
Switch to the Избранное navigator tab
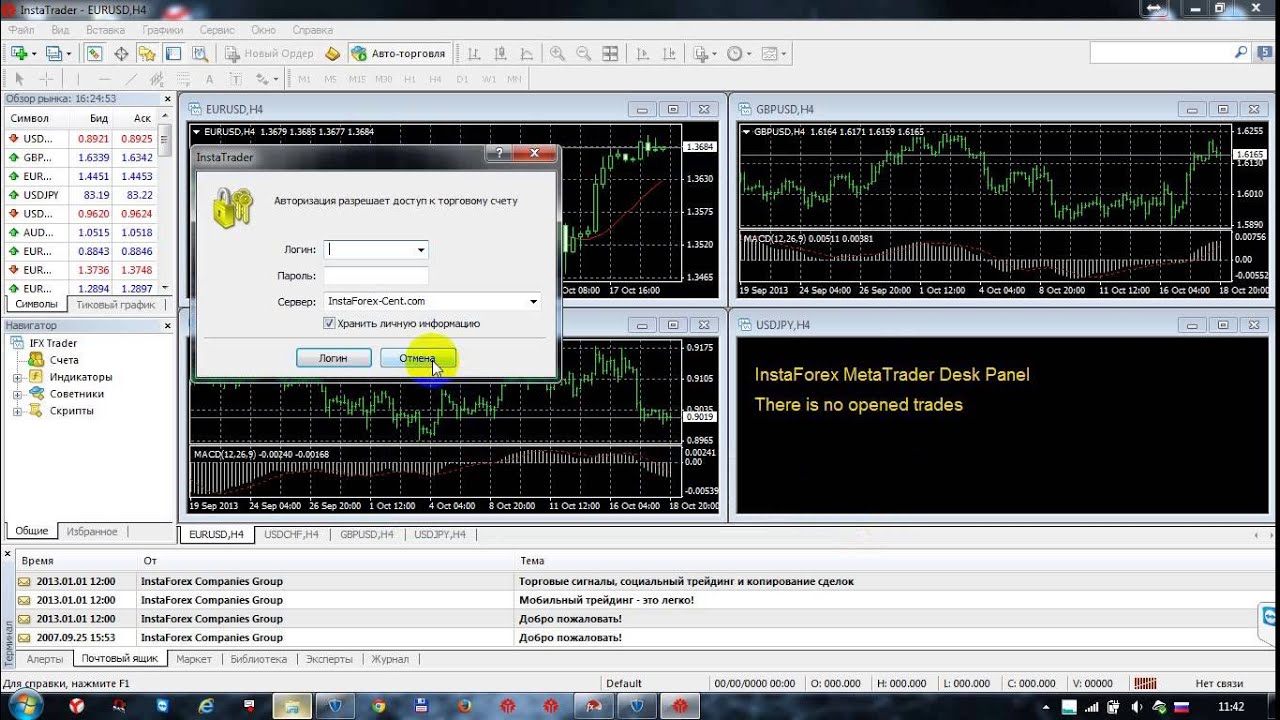point(92,532)
